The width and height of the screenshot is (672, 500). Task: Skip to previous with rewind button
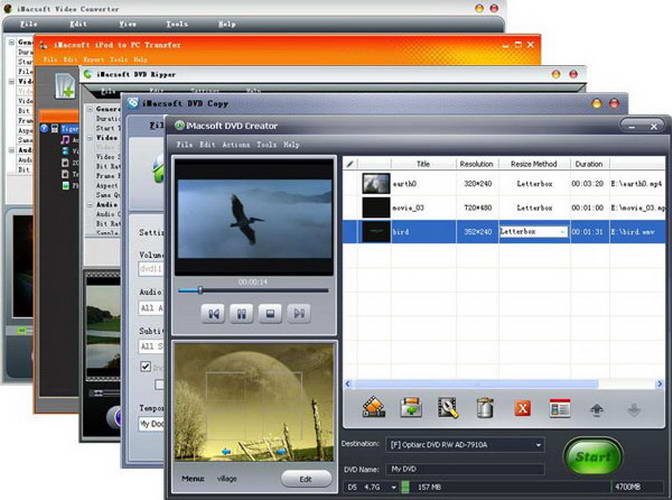pos(213,313)
